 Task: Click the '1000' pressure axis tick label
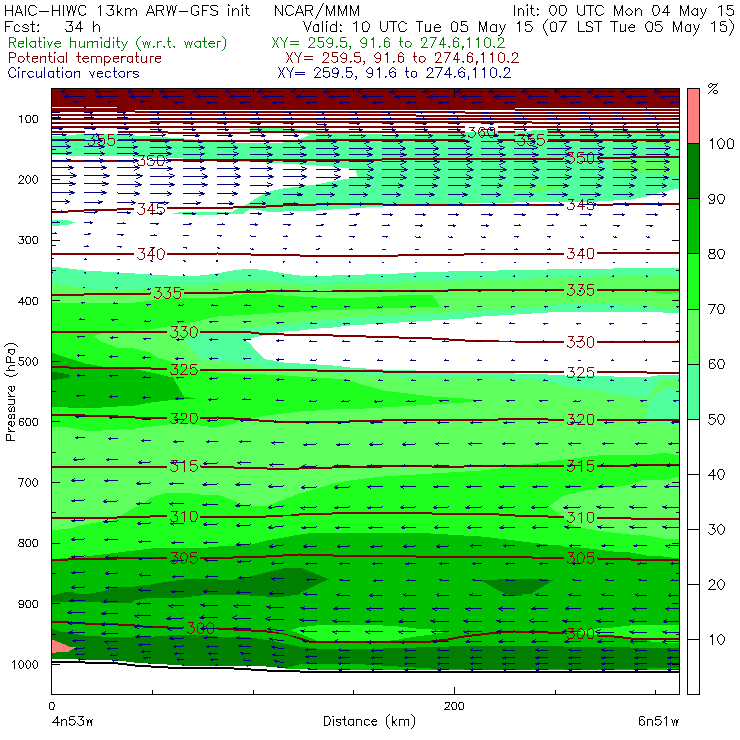[x=25, y=664]
